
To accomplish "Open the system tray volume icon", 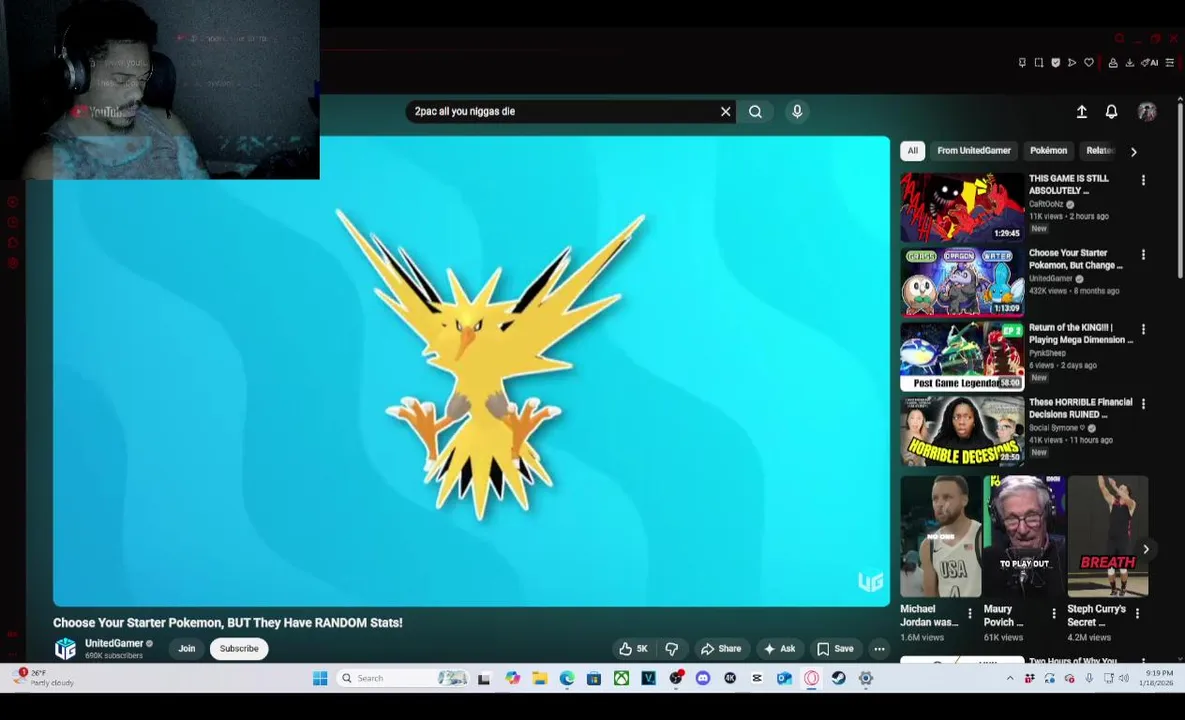I will point(1125,678).
